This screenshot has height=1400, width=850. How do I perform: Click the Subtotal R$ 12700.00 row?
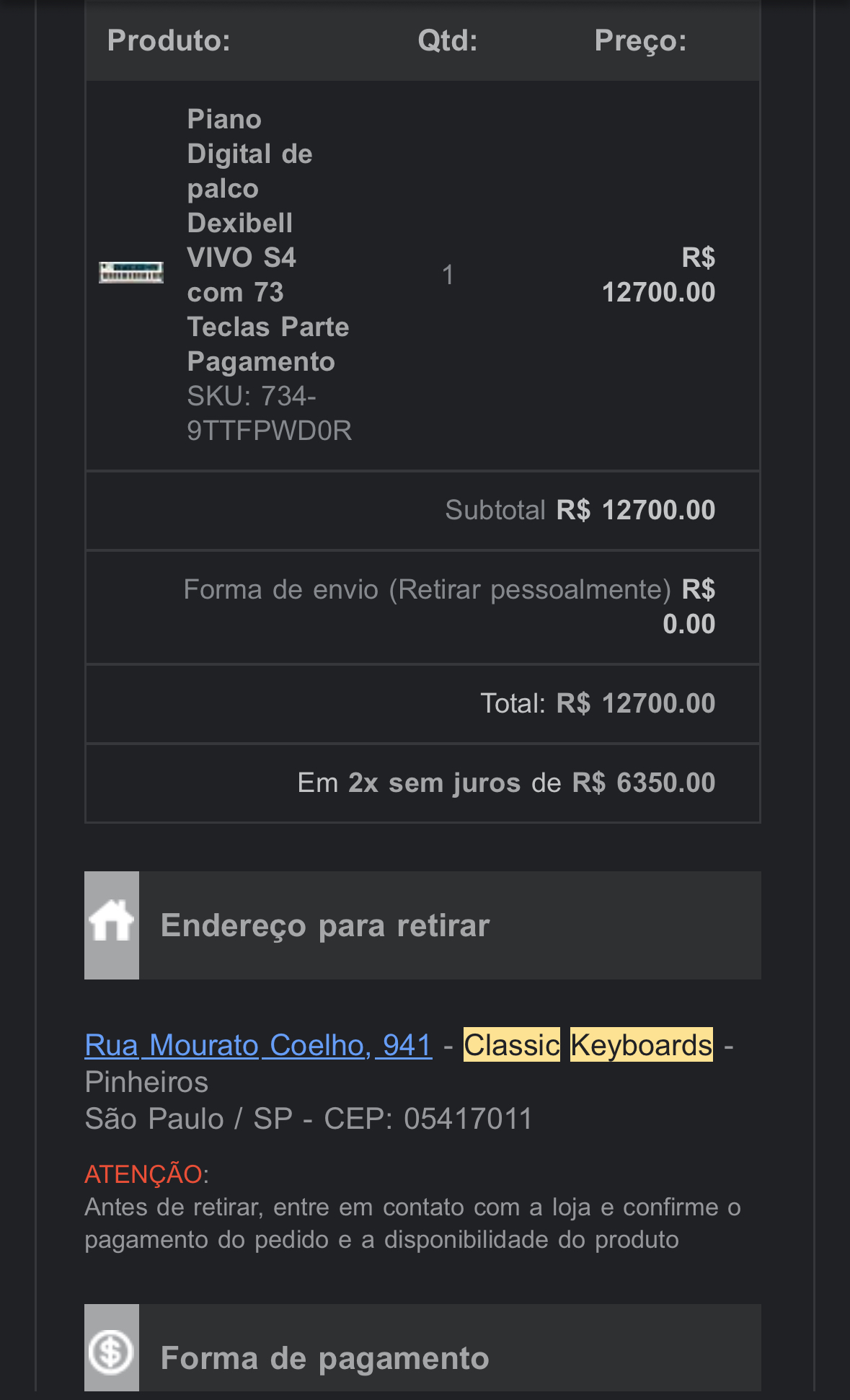coord(580,510)
